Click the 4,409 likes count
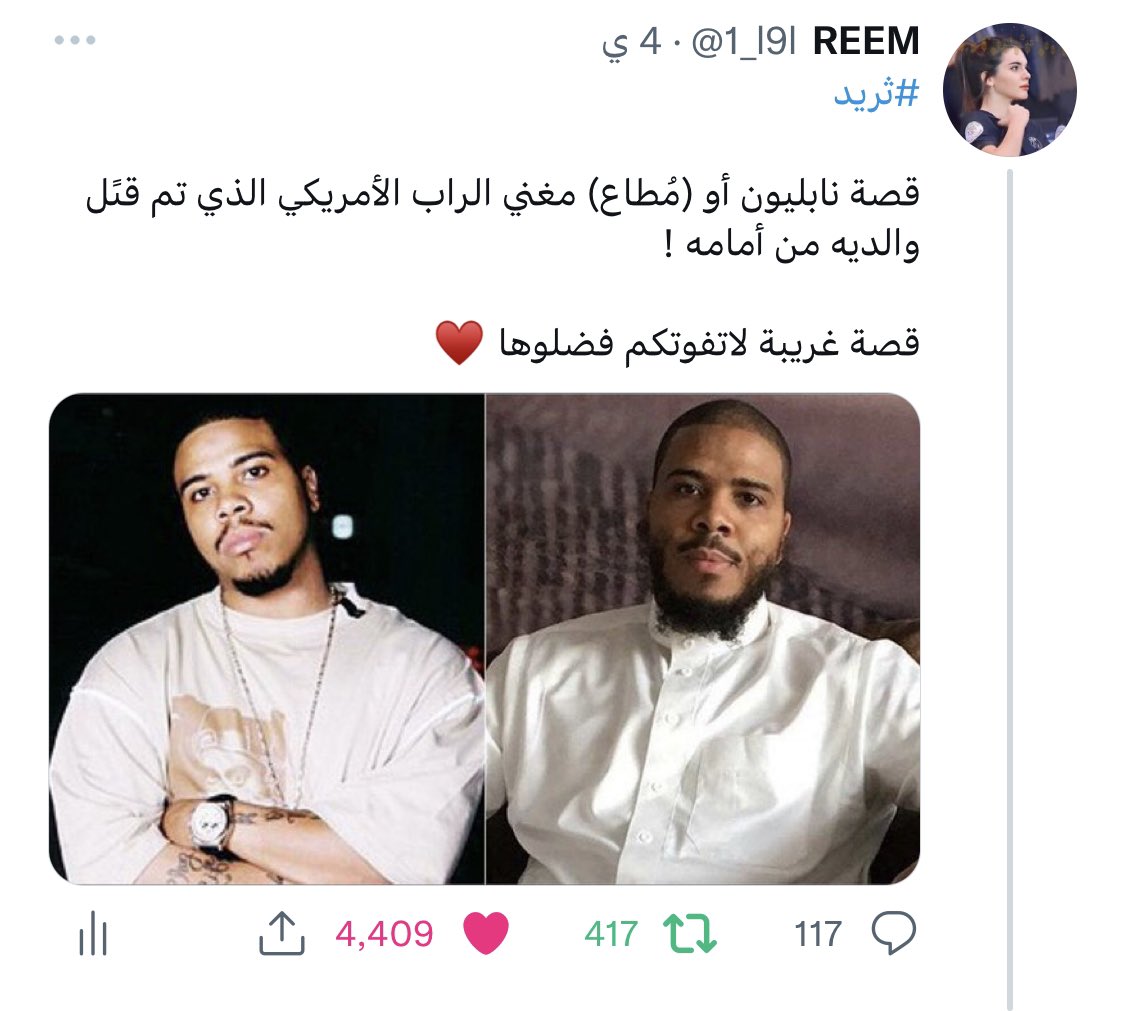 tap(385, 934)
